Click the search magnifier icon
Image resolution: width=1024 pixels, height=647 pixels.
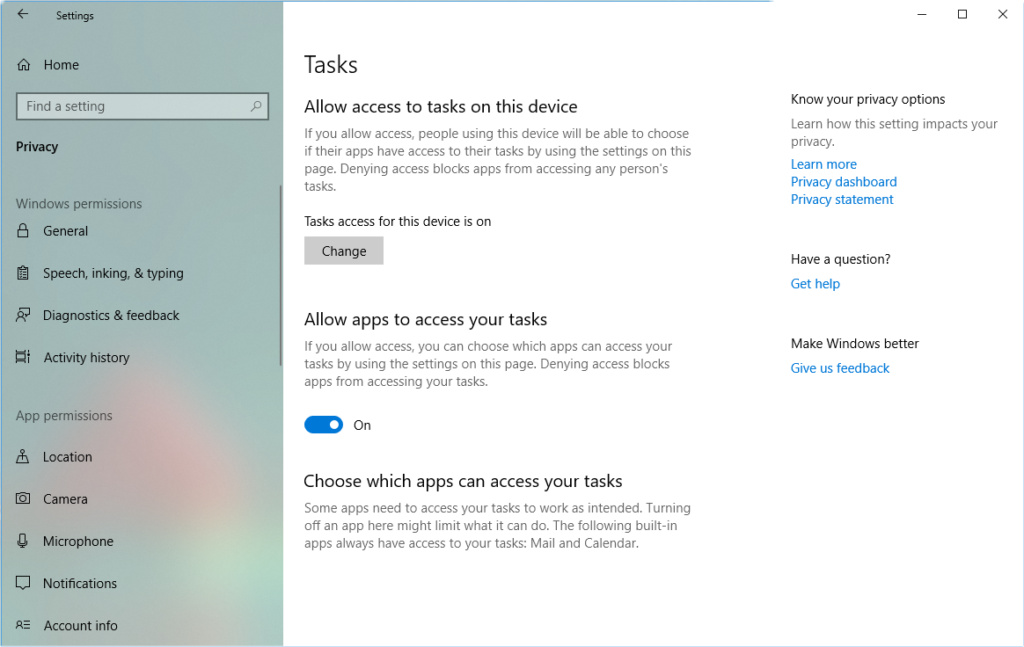tap(256, 106)
